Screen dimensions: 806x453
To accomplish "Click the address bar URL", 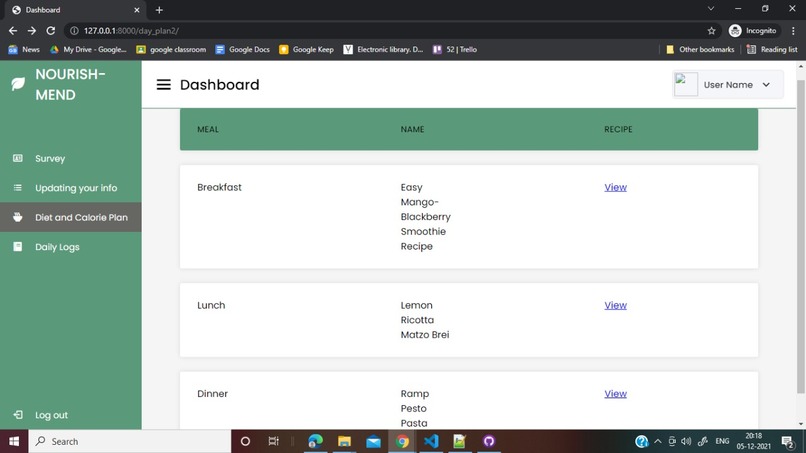I will tap(132, 31).
